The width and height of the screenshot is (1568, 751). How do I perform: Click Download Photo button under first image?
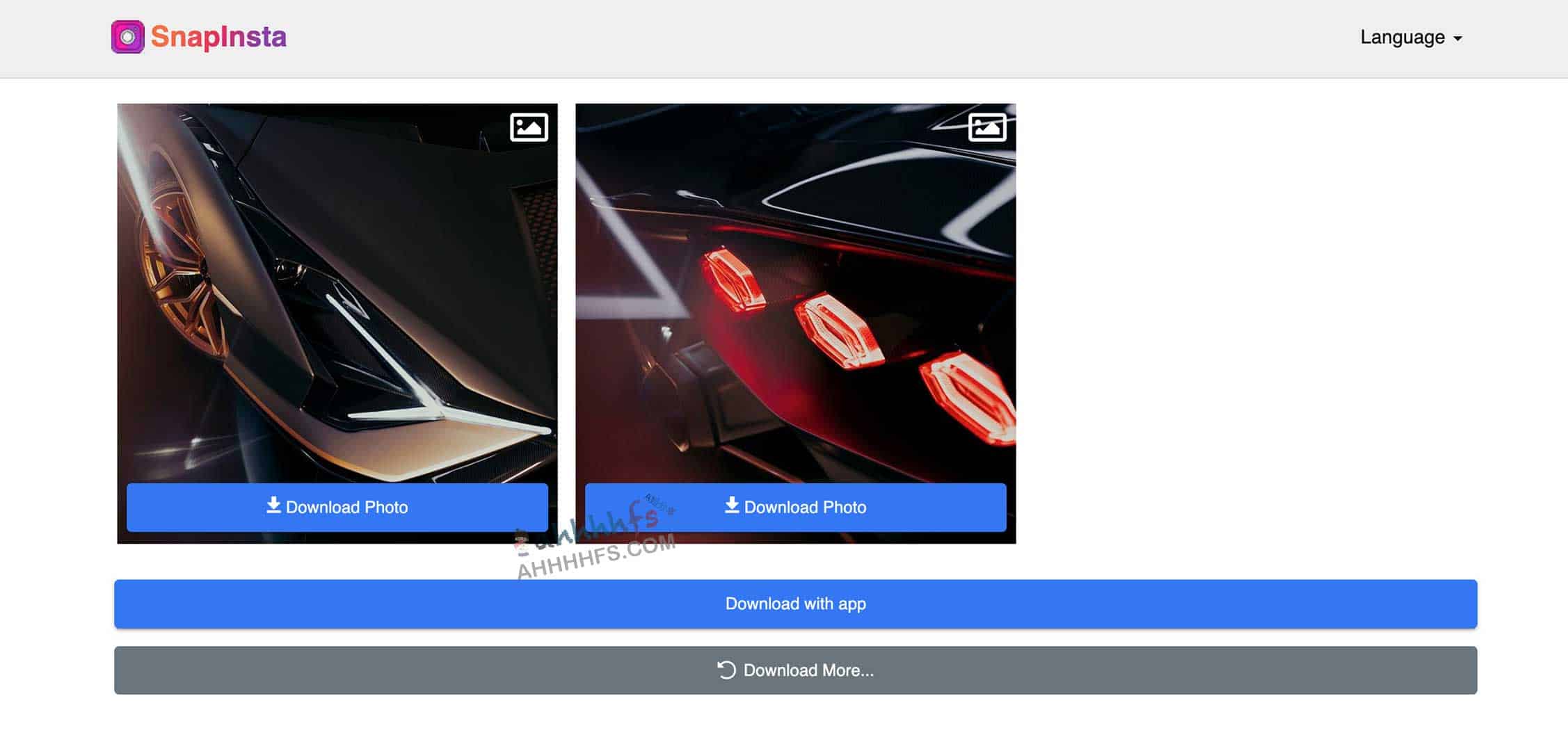[x=337, y=507]
